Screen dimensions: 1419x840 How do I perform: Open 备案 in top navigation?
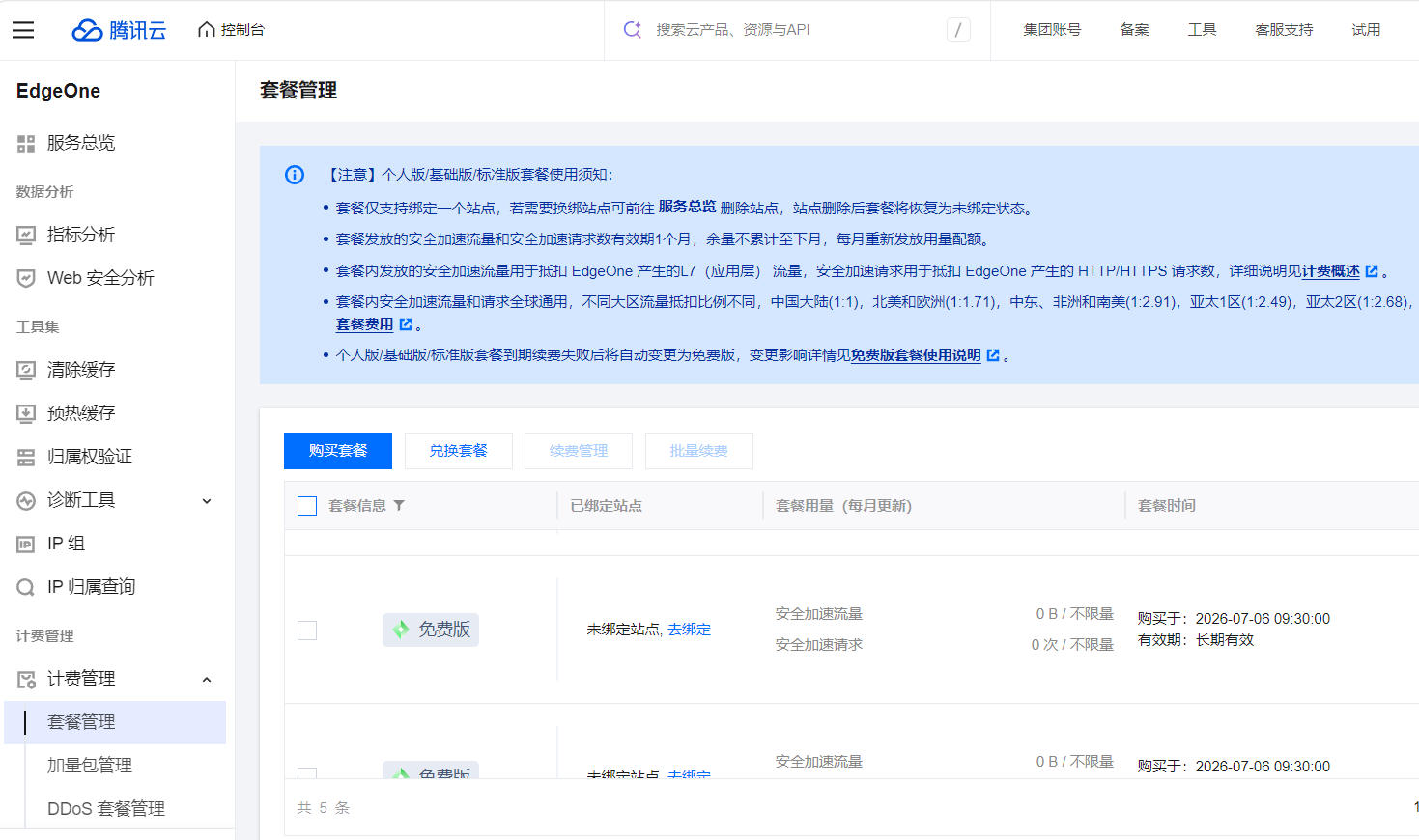[1134, 30]
